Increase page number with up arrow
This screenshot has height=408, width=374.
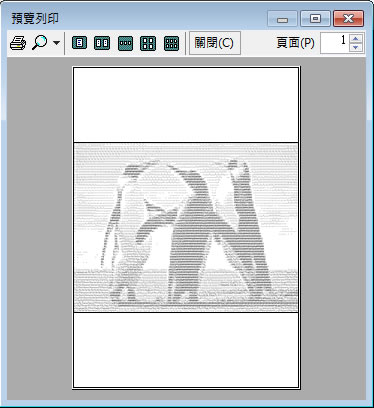356,38
